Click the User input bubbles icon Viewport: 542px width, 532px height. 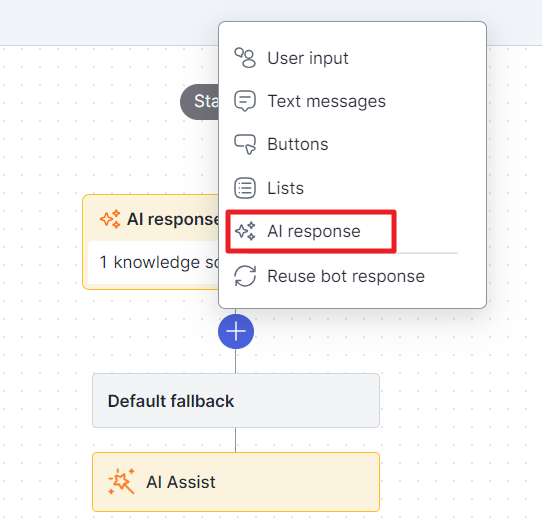245,58
